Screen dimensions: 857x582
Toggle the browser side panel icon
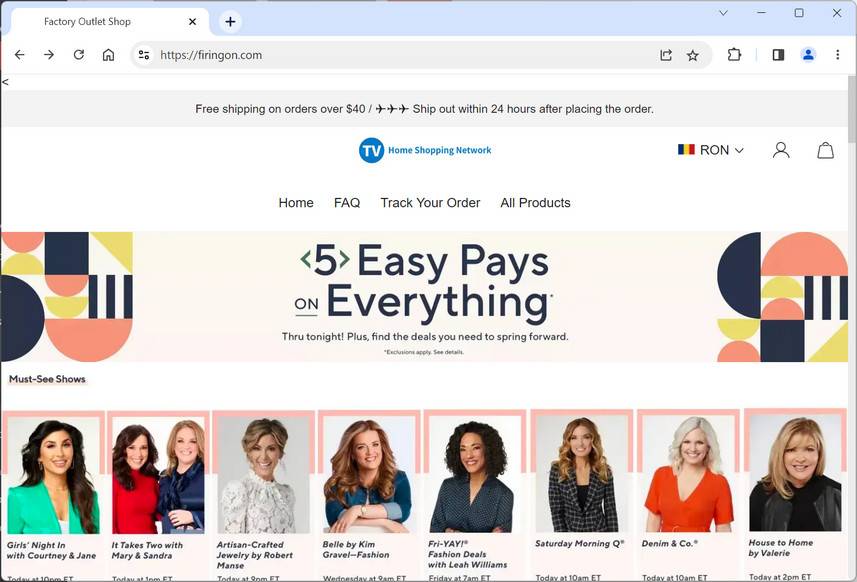pyautogui.click(x=778, y=55)
